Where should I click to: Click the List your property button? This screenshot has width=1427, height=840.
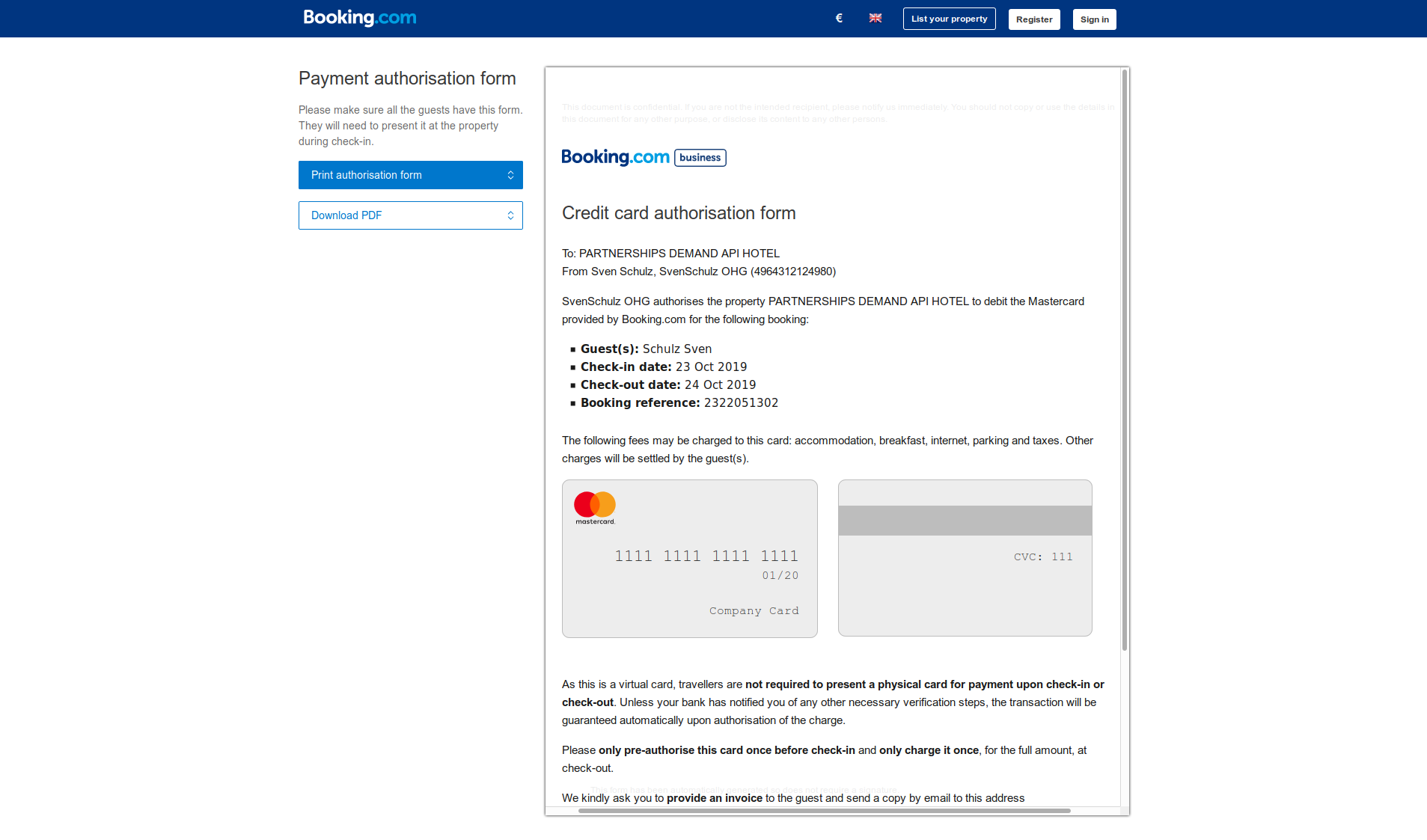pyautogui.click(x=949, y=19)
